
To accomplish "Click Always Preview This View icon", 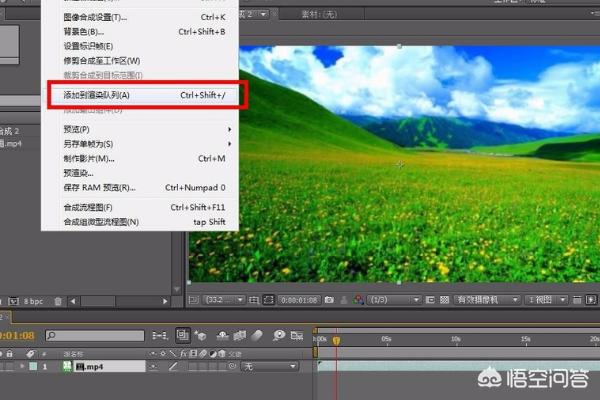I will 194,300.
